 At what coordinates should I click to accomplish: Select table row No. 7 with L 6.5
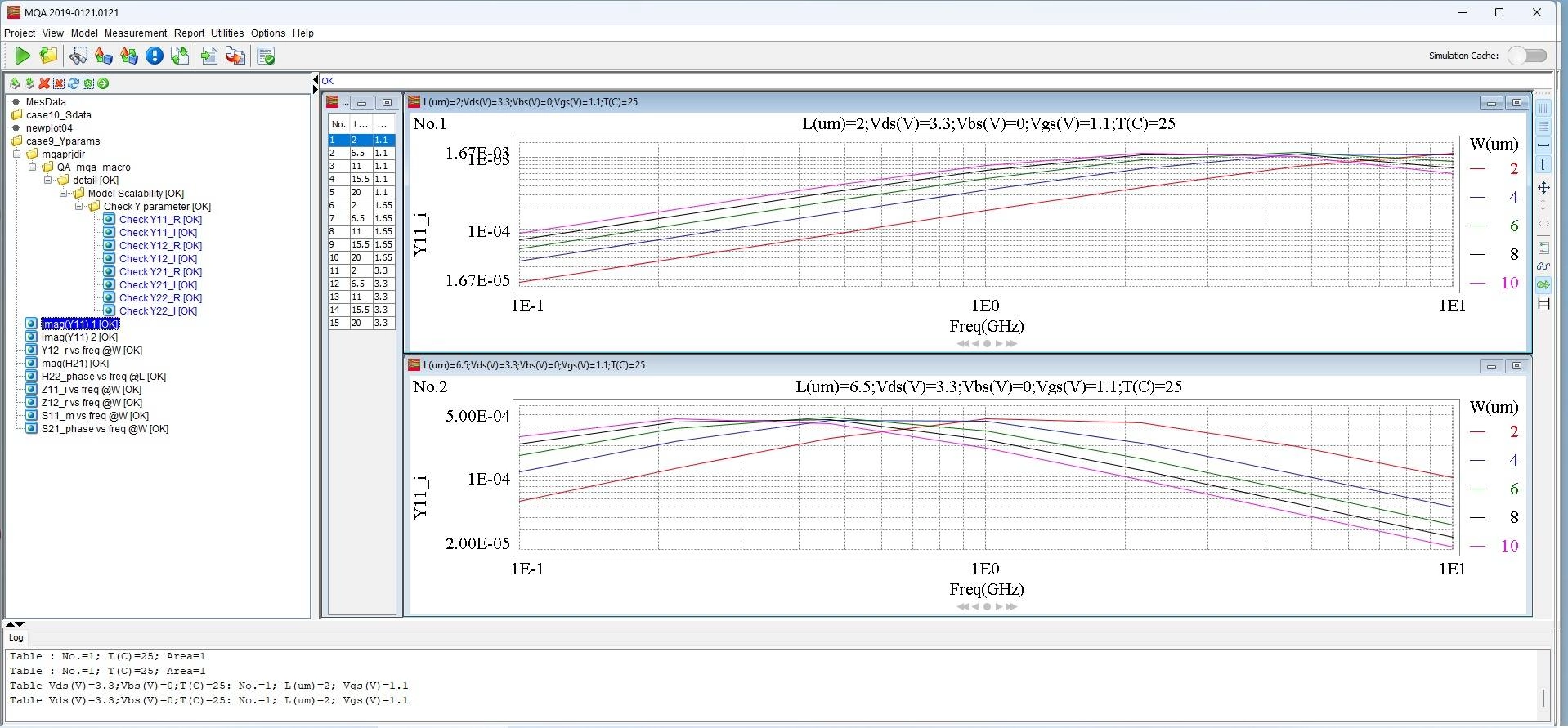pyautogui.click(x=362, y=218)
